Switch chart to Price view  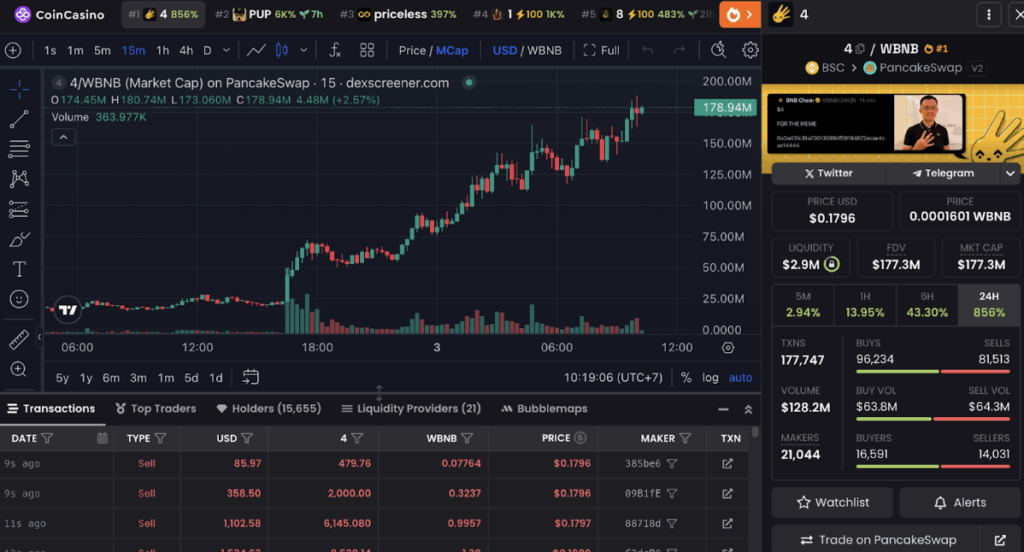pyautogui.click(x=411, y=50)
